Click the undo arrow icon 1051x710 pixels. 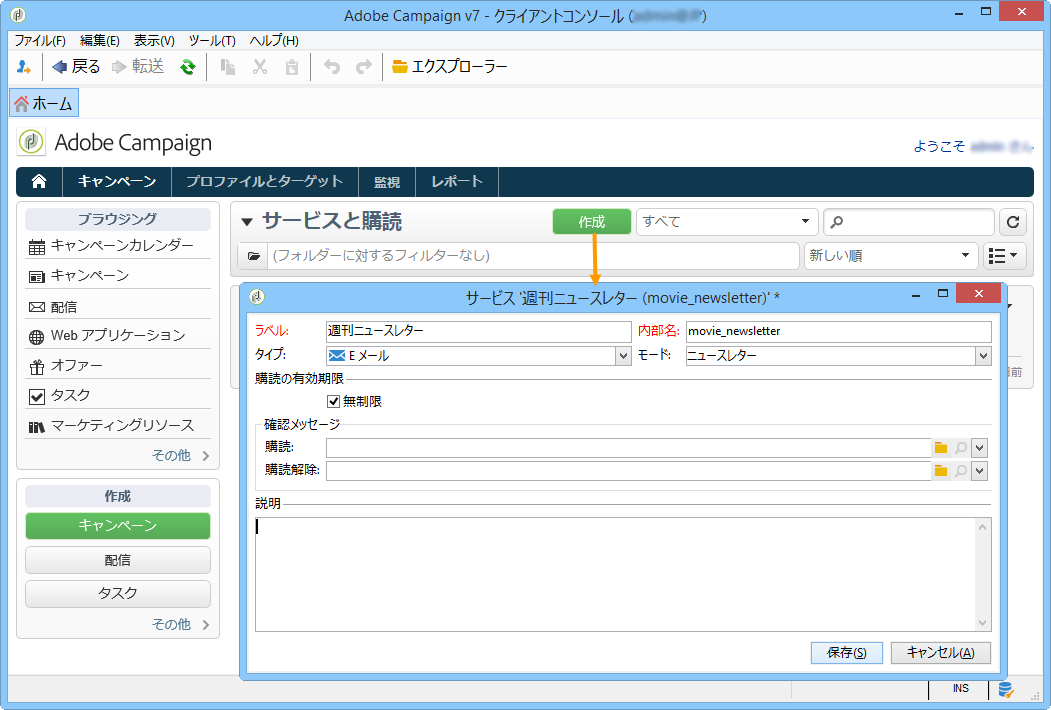click(332, 67)
